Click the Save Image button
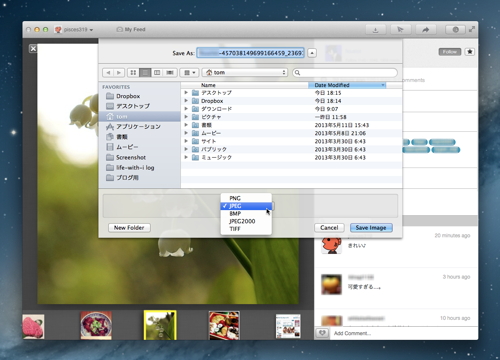The image size is (500, 360). 371,228
